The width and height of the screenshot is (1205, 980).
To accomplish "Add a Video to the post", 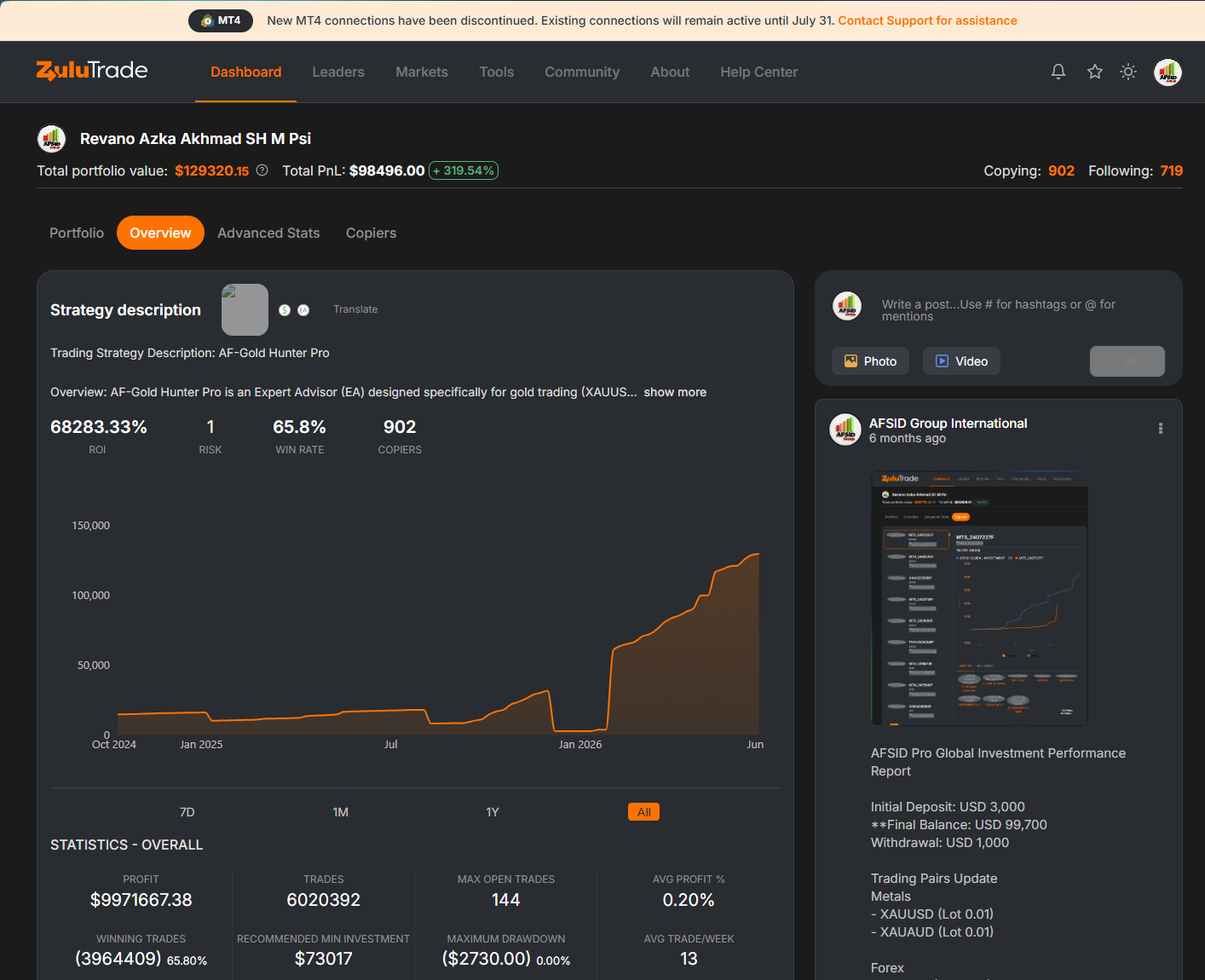I will coord(961,361).
